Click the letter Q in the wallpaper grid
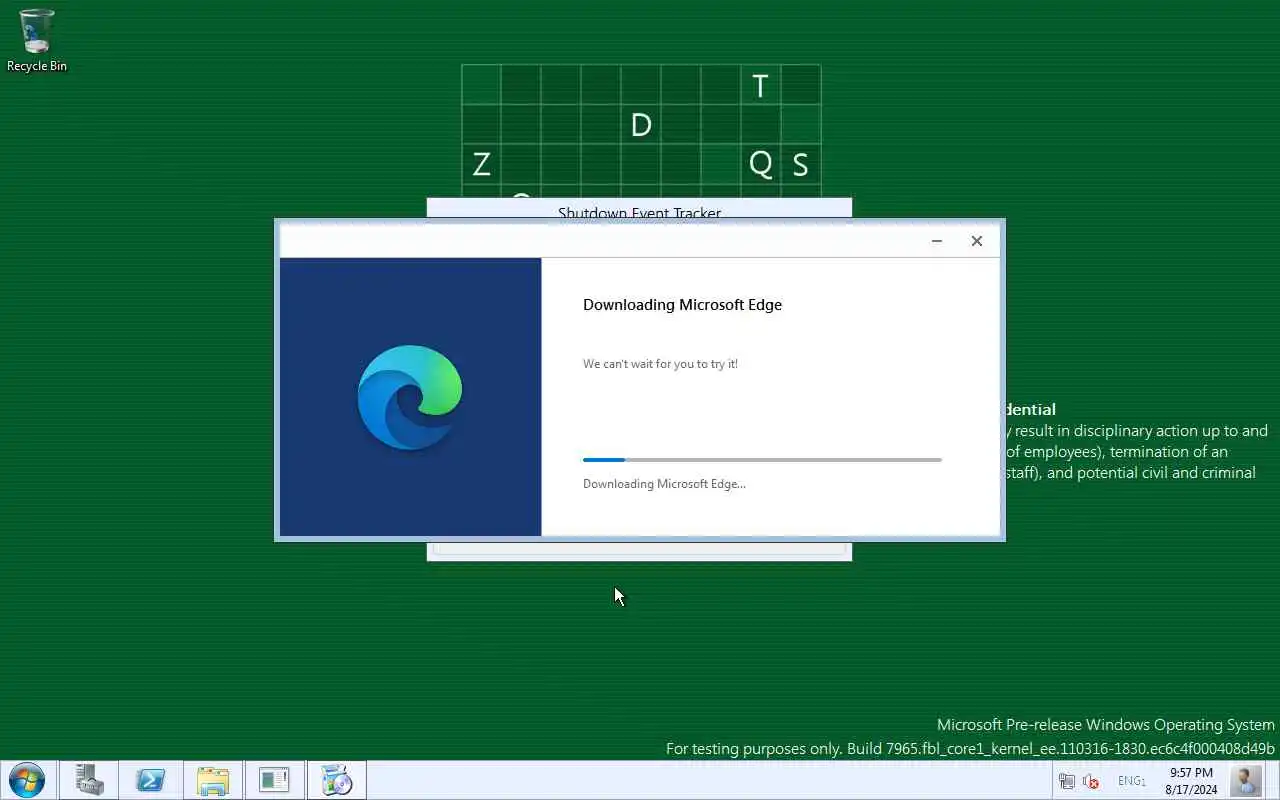The height and width of the screenshot is (800, 1280). pyautogui.click(x=760, y=164)
